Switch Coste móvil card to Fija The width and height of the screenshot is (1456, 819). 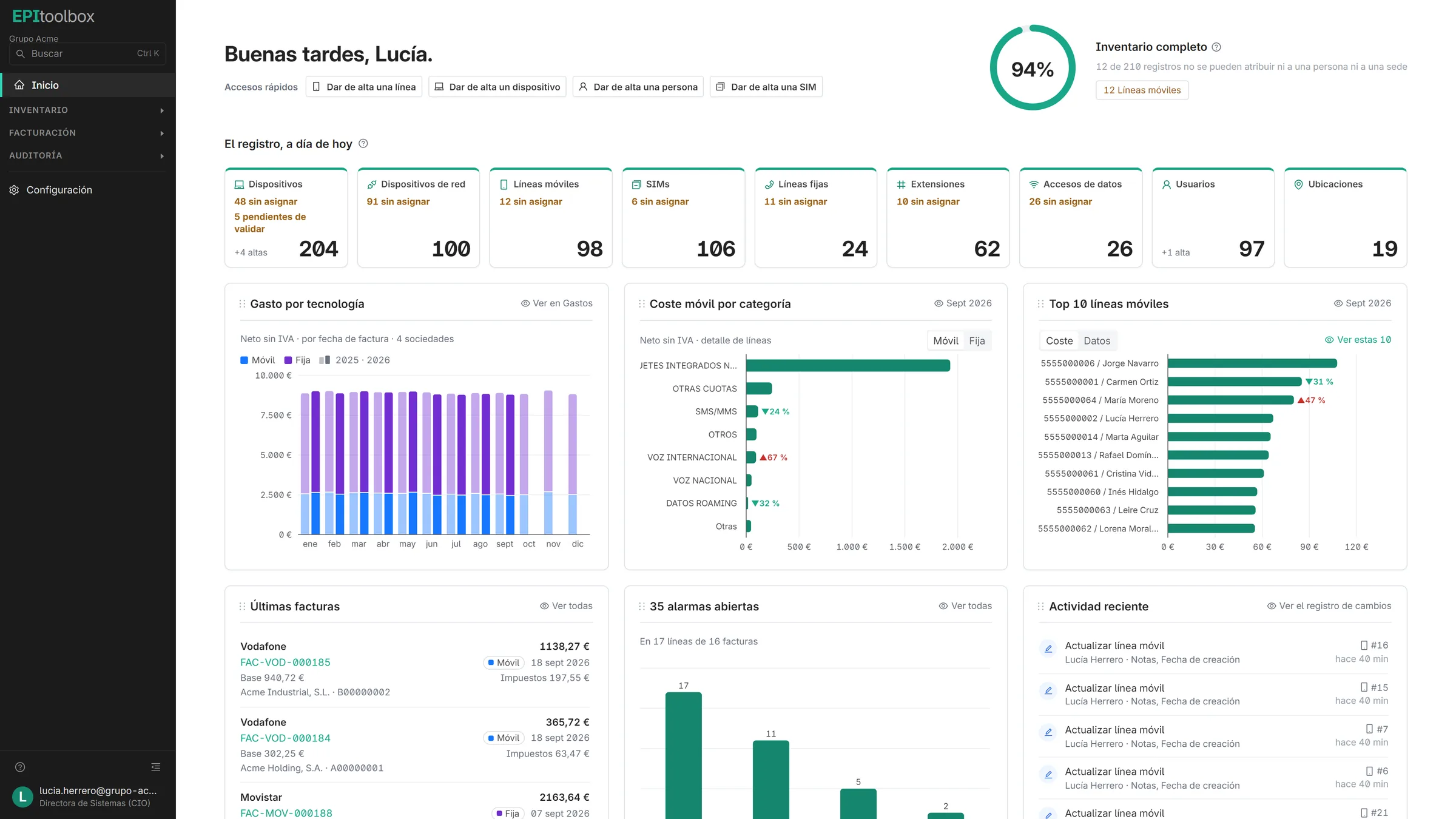977,341
